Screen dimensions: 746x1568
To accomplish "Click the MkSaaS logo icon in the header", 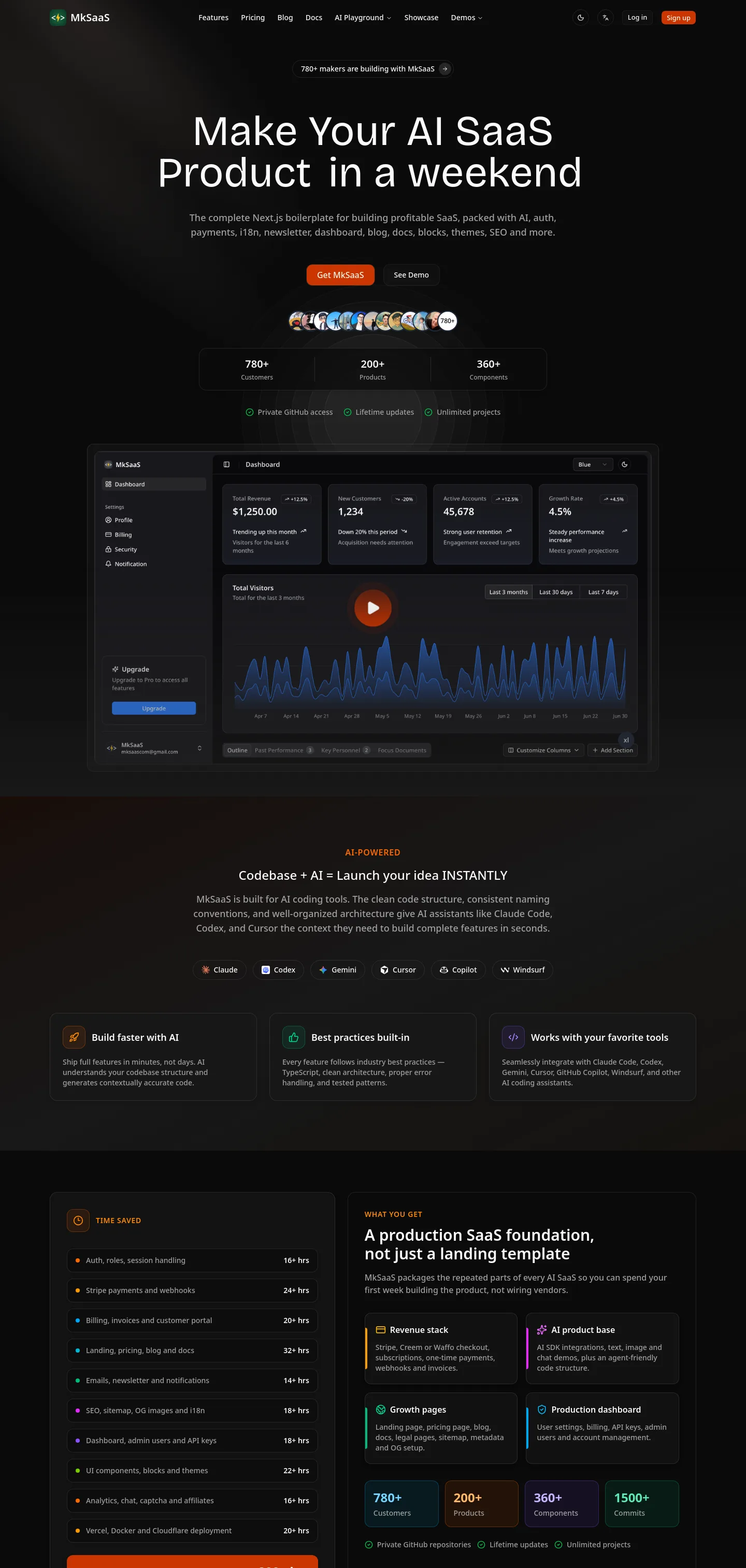I will click(x=58, y=18).
